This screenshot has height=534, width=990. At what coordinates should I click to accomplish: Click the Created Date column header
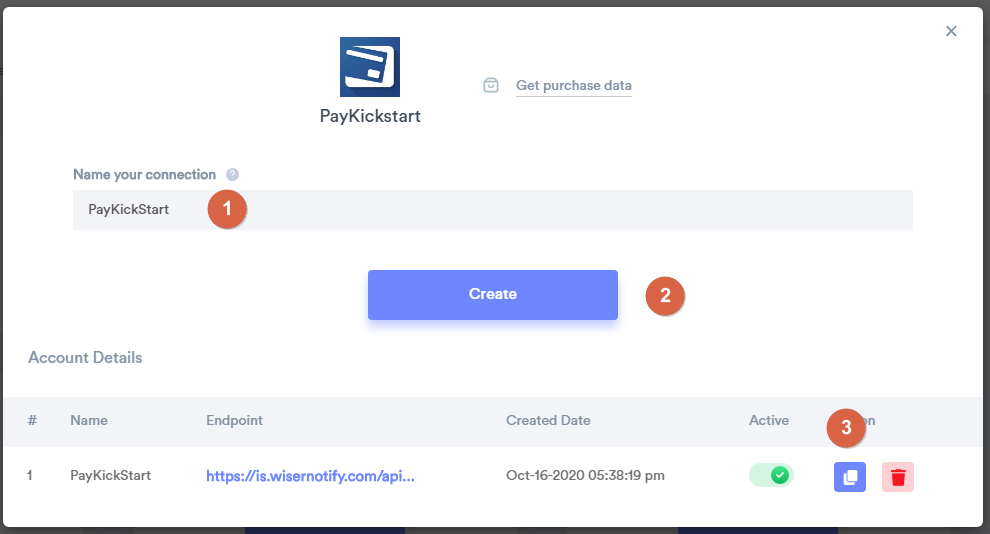click(x=548, y=420)
